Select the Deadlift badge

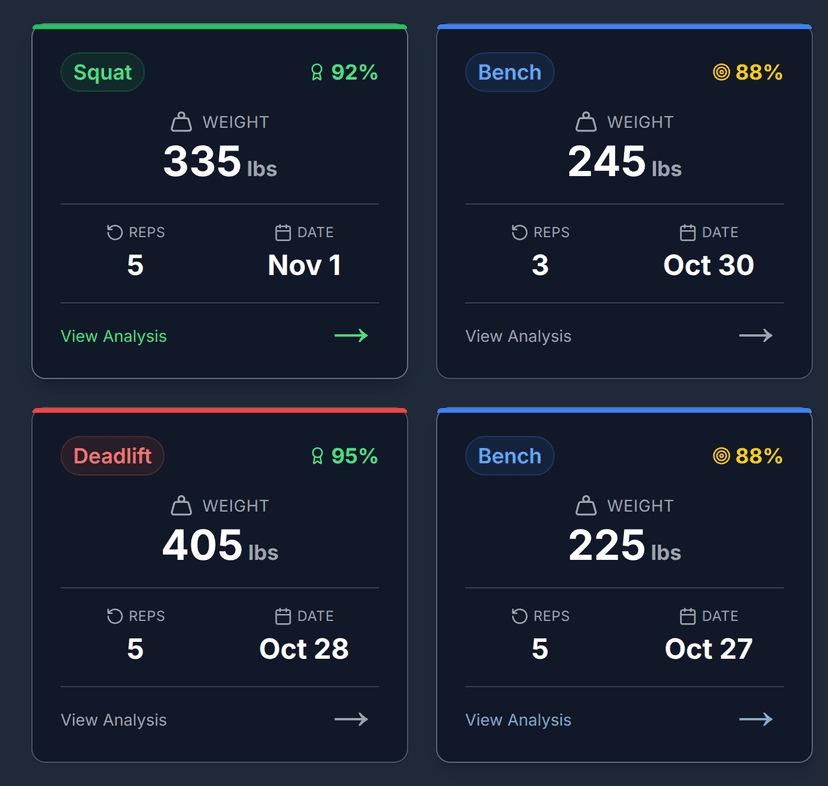112,456
